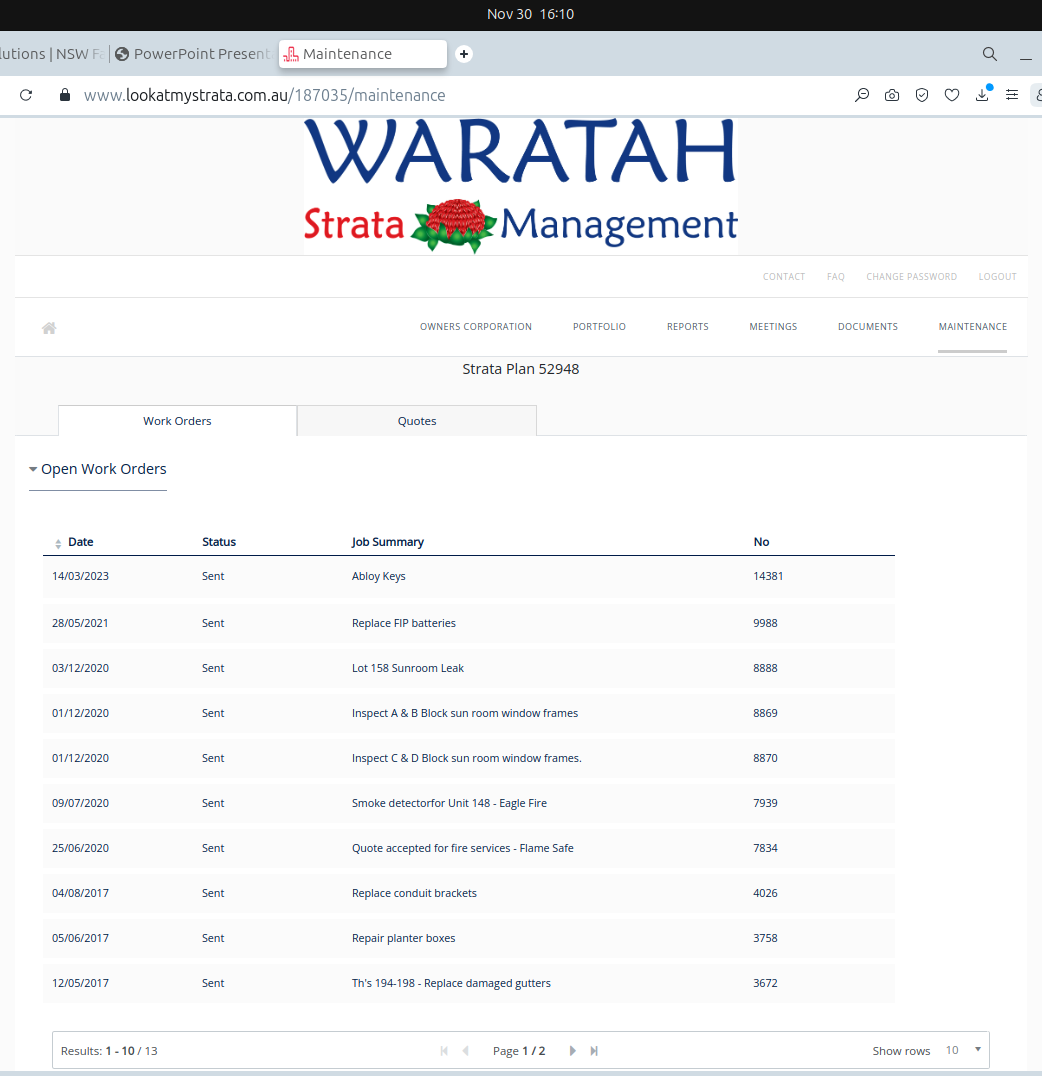Open the Maintenance menu item
The height and width of the screenshot is (1076, 1042).
click(x=973, y=327)
